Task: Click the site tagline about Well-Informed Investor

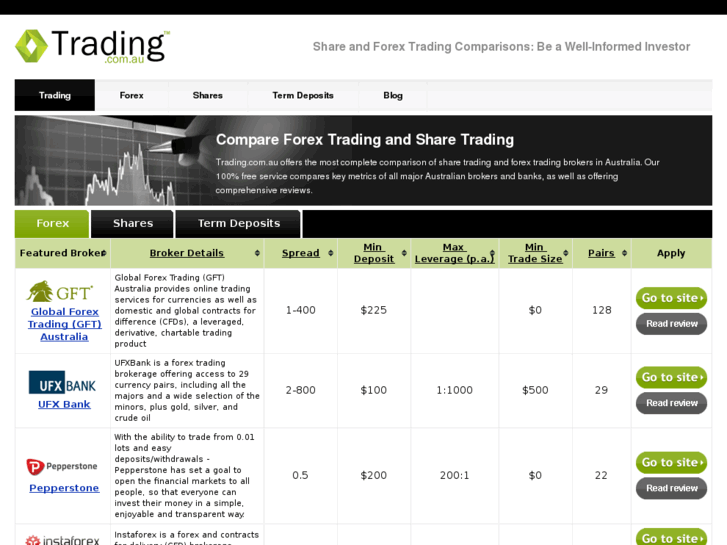Action: coord(501,46)
